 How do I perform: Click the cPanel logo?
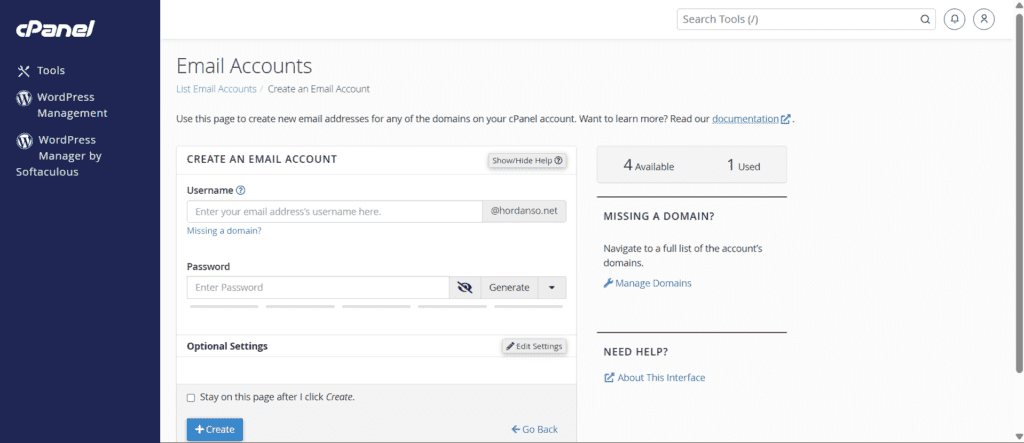tap(56, 29)
